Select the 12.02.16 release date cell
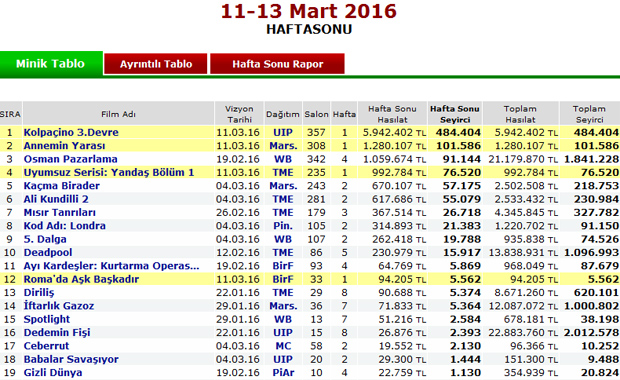 (x=238, y=253)
